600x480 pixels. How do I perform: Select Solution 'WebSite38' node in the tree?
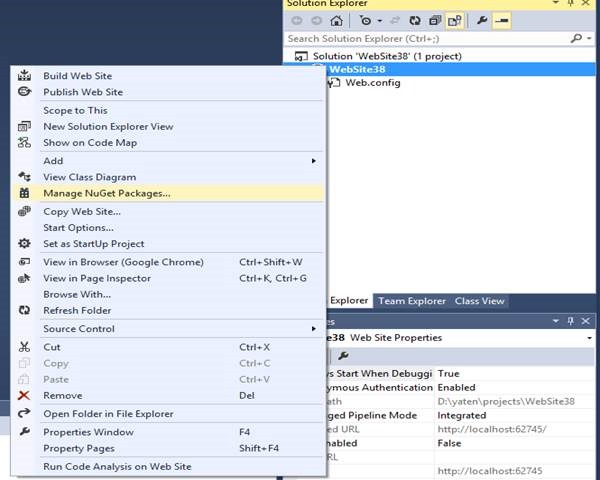pos(387,56)
